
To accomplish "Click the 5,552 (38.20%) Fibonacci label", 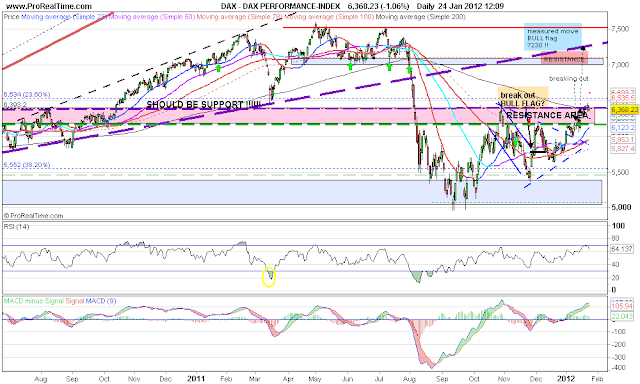I will (x=27, y=165).
